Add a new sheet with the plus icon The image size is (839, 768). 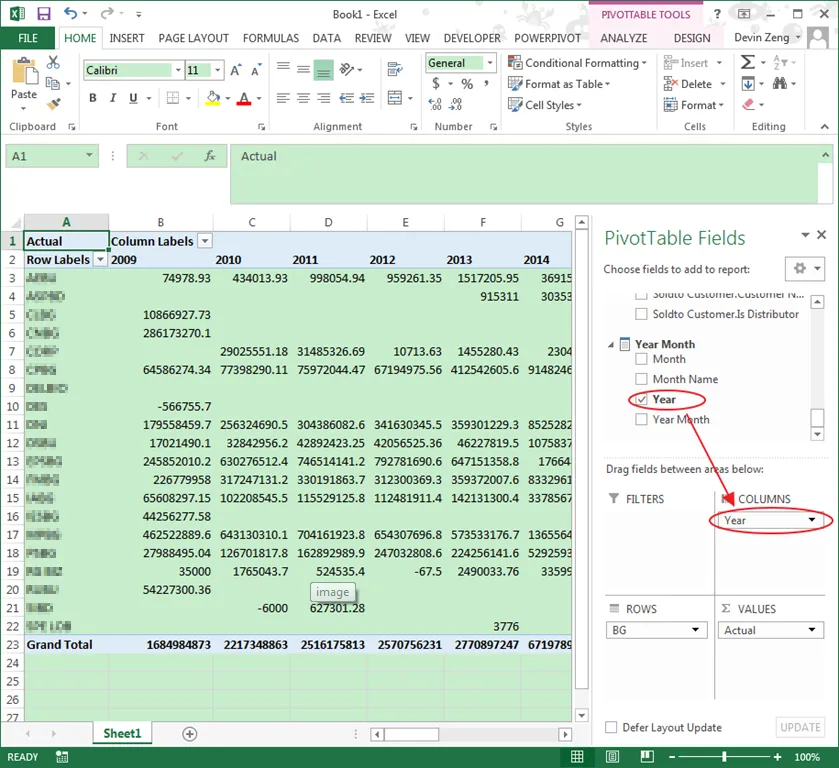click(x=189, y=734)
